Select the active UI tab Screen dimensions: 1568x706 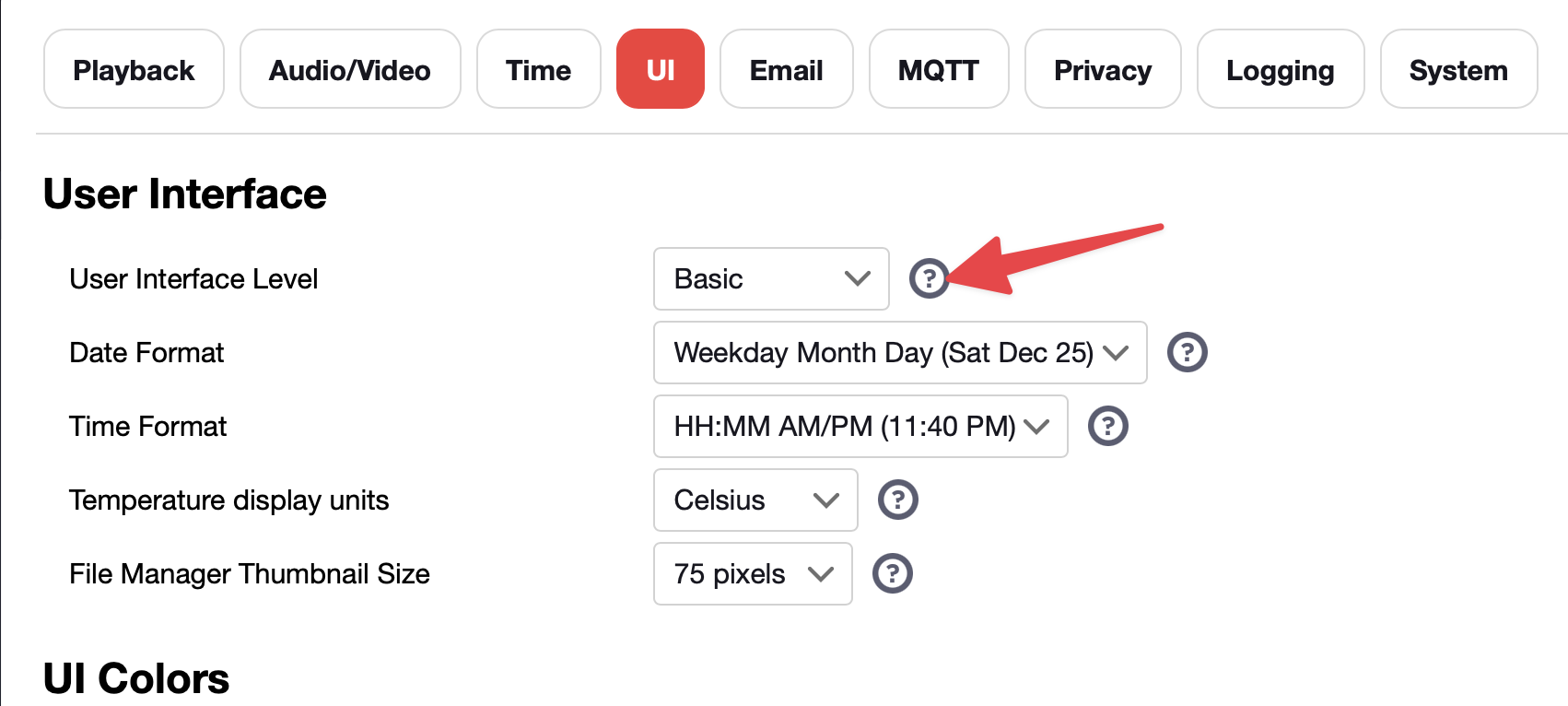(661, 69)
